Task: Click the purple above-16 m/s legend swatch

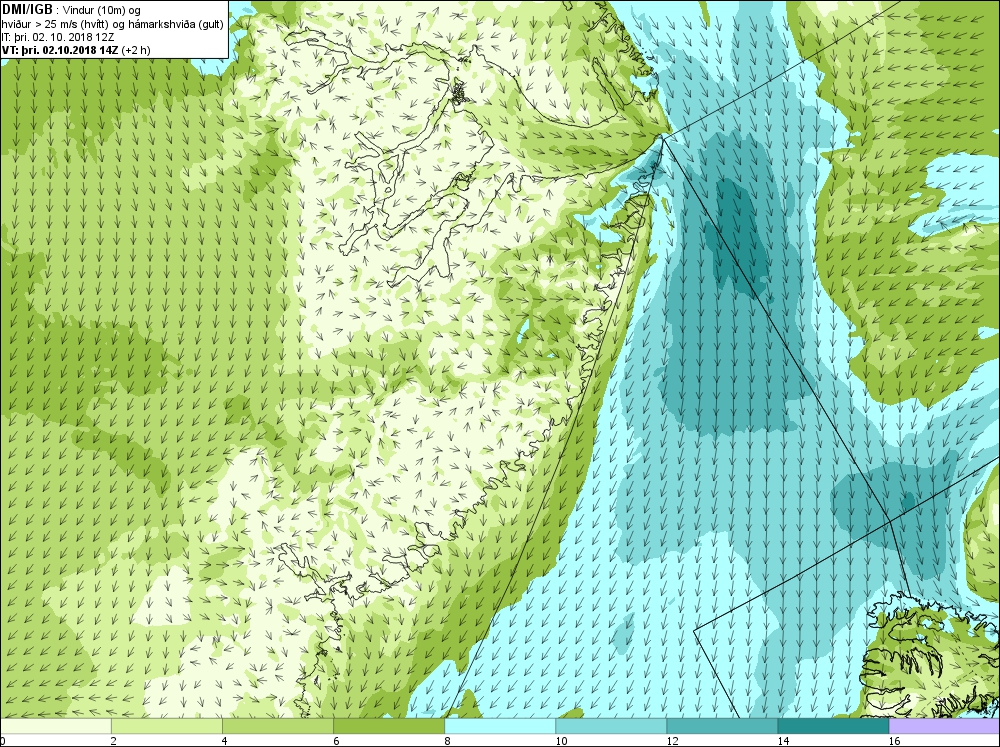Action: 944,726
